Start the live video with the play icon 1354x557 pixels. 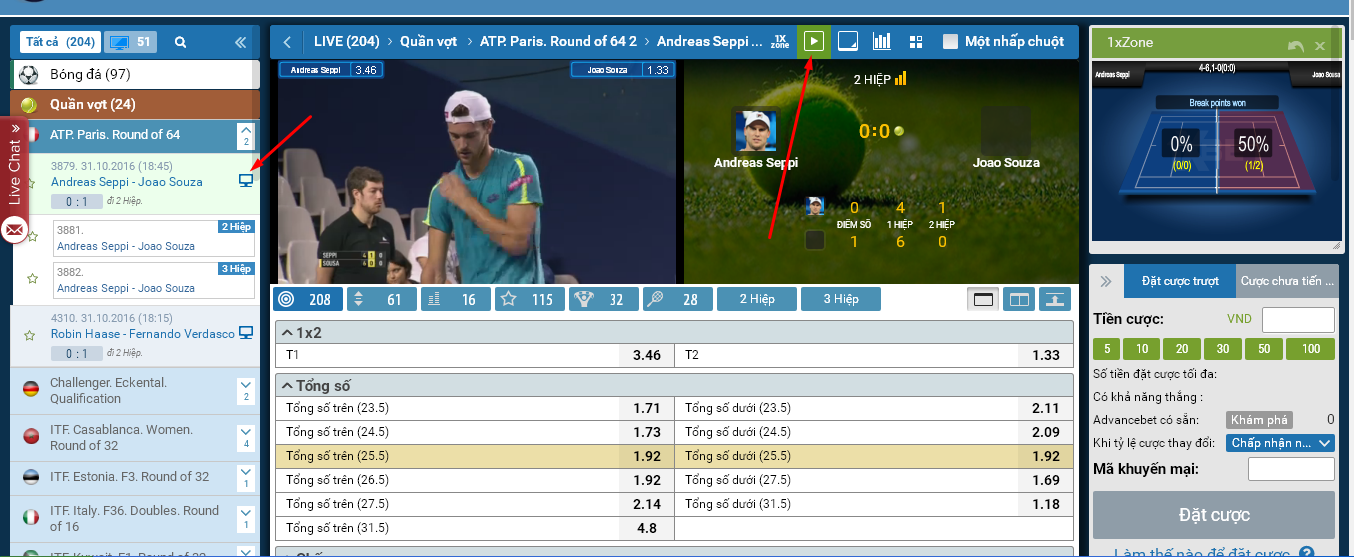click(x=814, y=42)
